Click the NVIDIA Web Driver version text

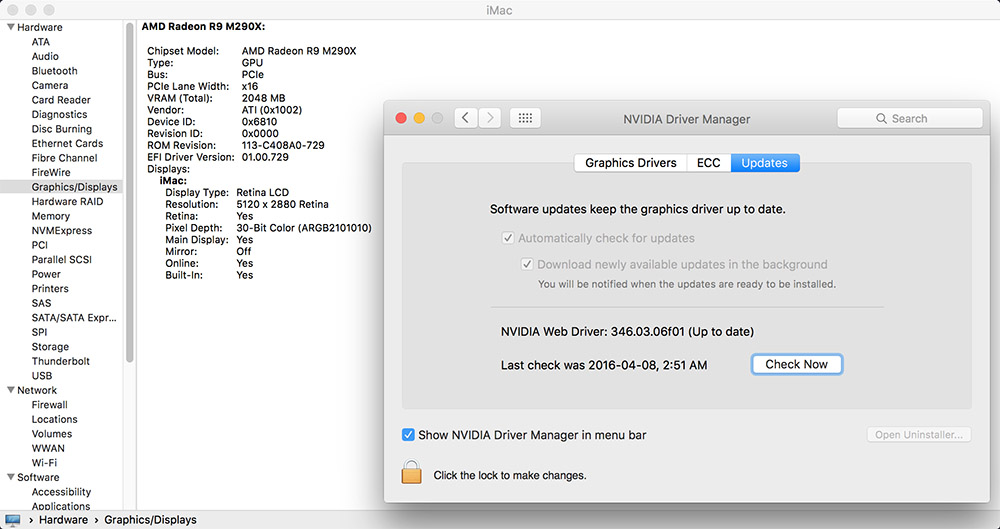point(627,332)
